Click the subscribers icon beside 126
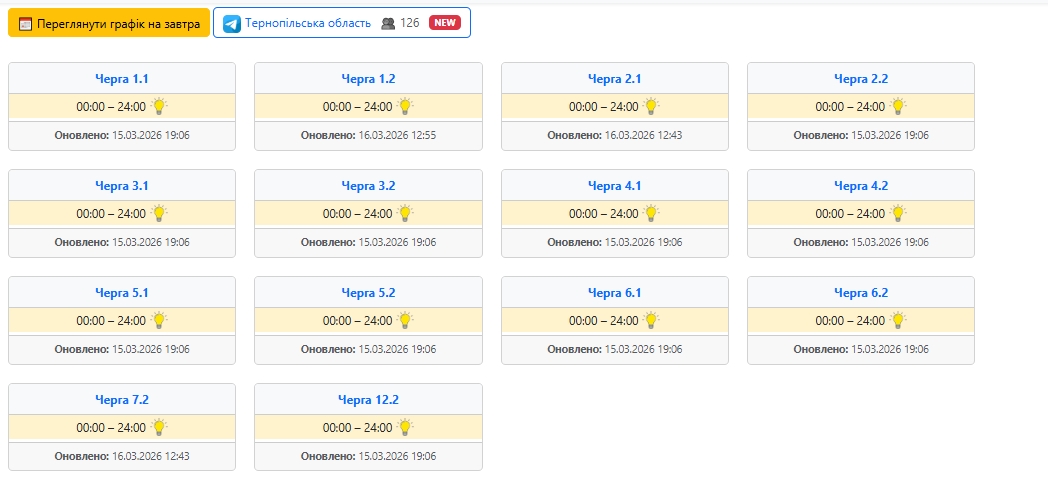This screenshot has width=1048, height=479. 388,23
